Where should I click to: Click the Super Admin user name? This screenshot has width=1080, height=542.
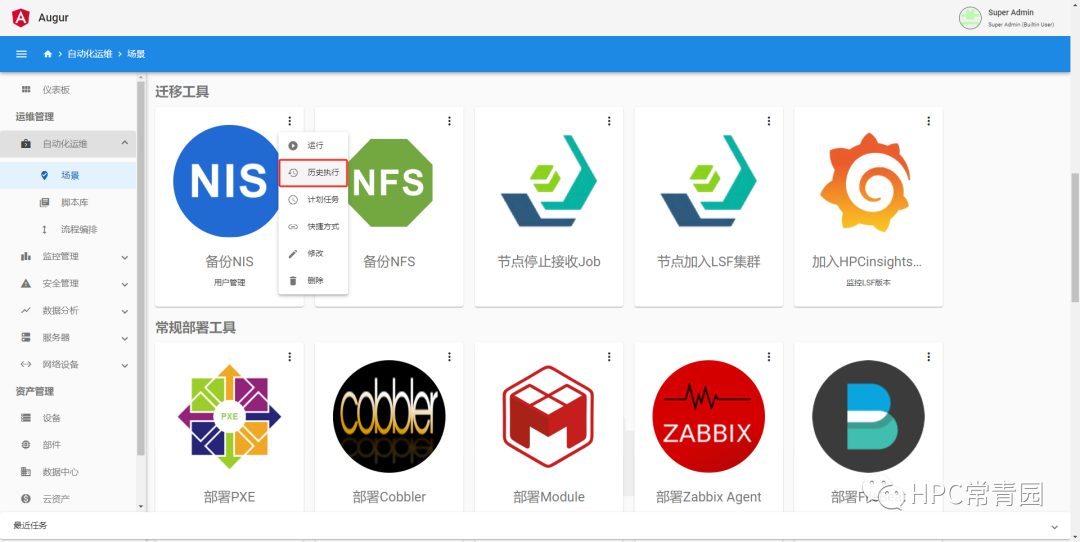1010,12
